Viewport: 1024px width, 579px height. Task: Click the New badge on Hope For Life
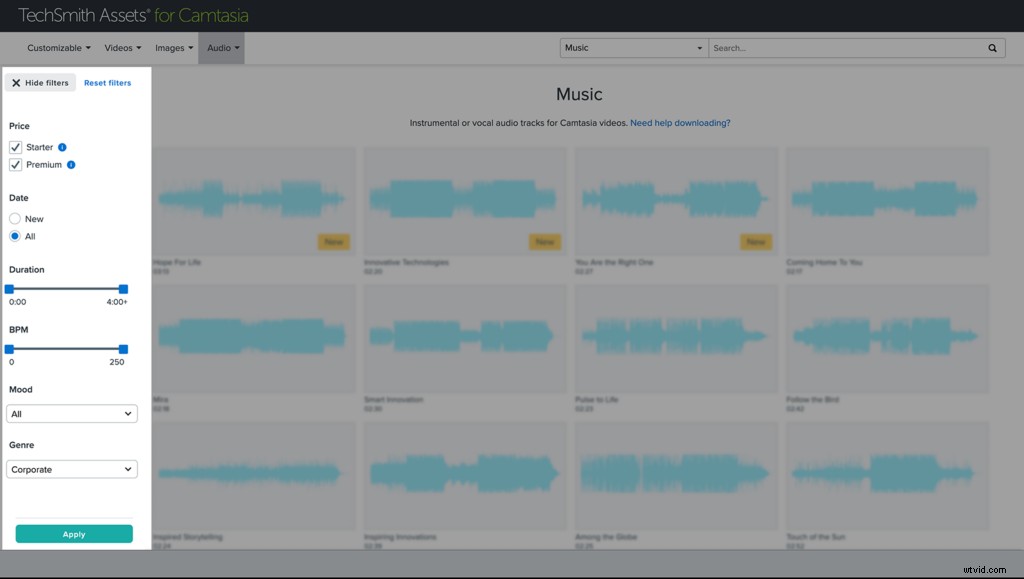[334, 241]
